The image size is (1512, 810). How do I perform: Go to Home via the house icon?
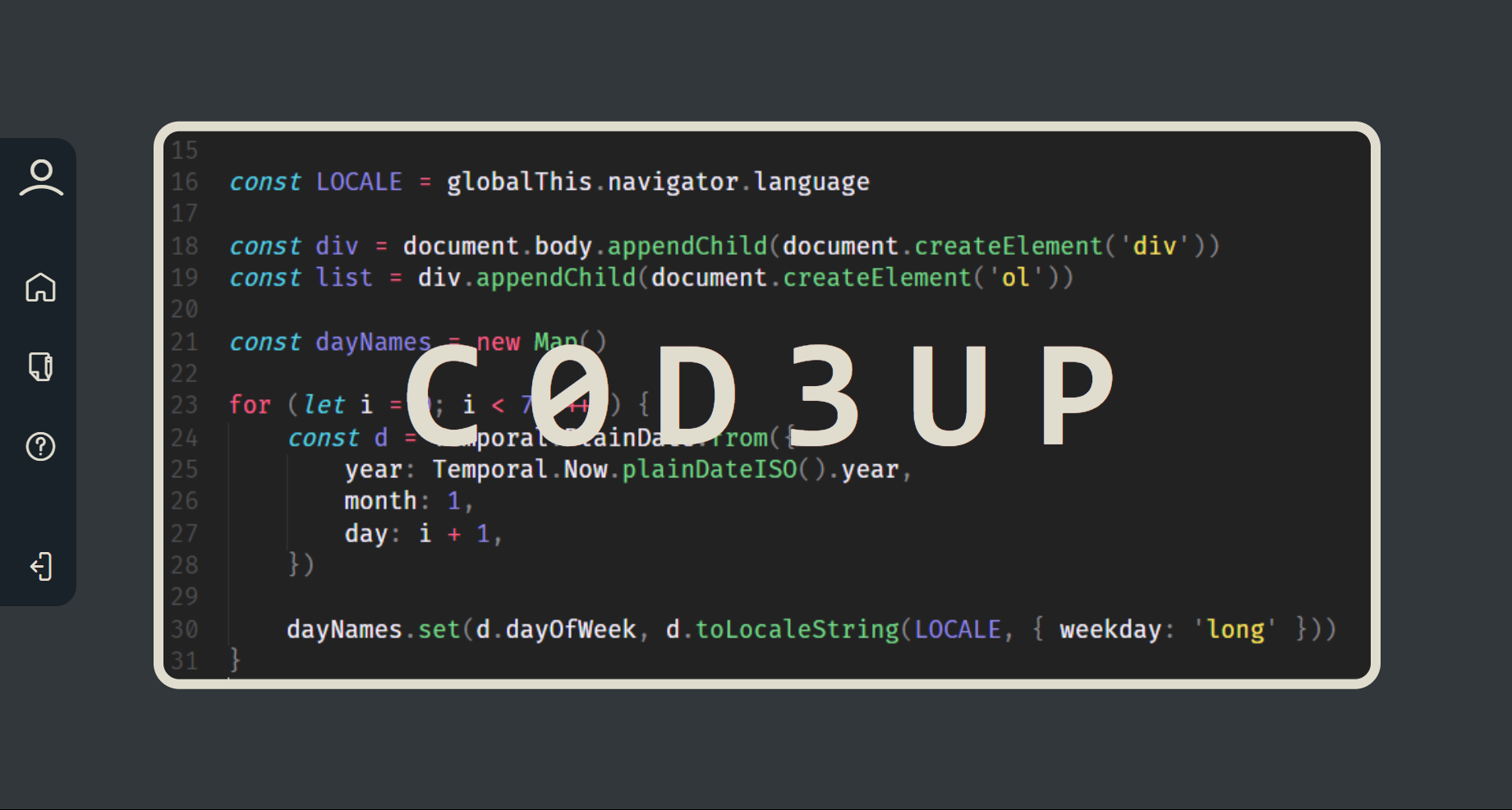click(41, 288)
